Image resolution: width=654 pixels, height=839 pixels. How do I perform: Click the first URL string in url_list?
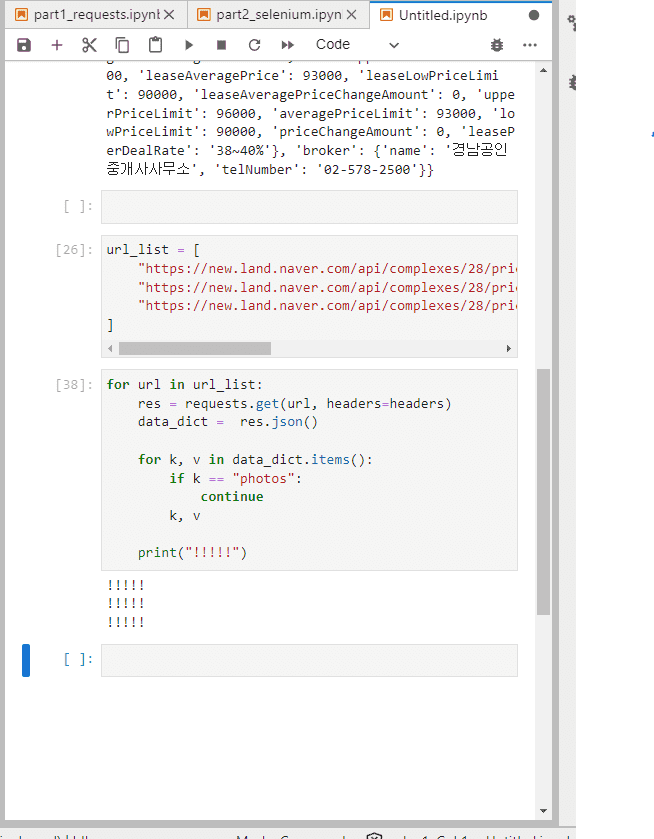click(x=328, y=269)
